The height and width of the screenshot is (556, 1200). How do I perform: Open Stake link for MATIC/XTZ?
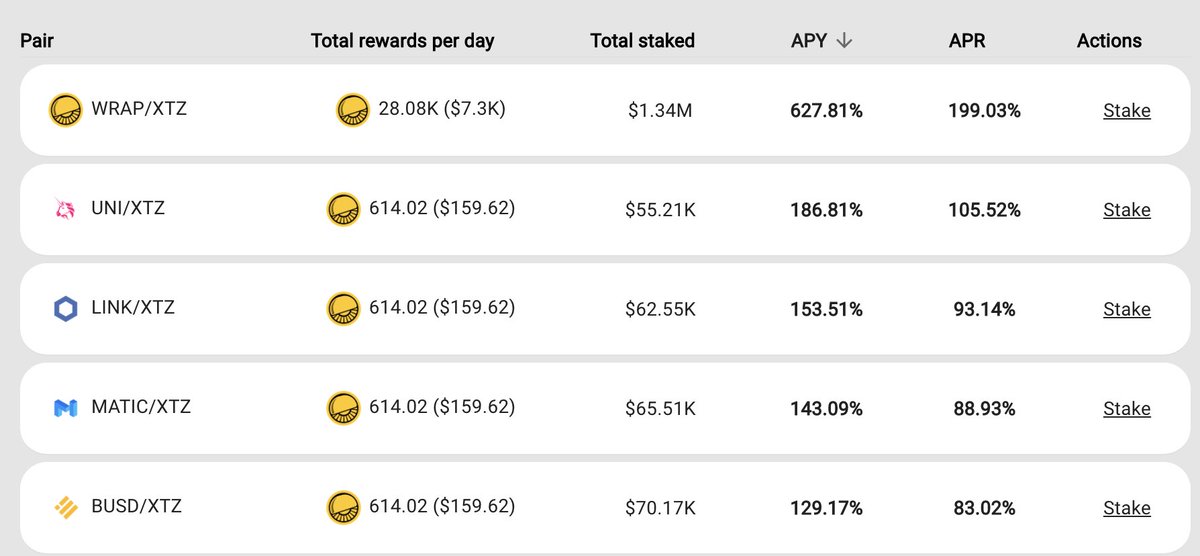1127,409
